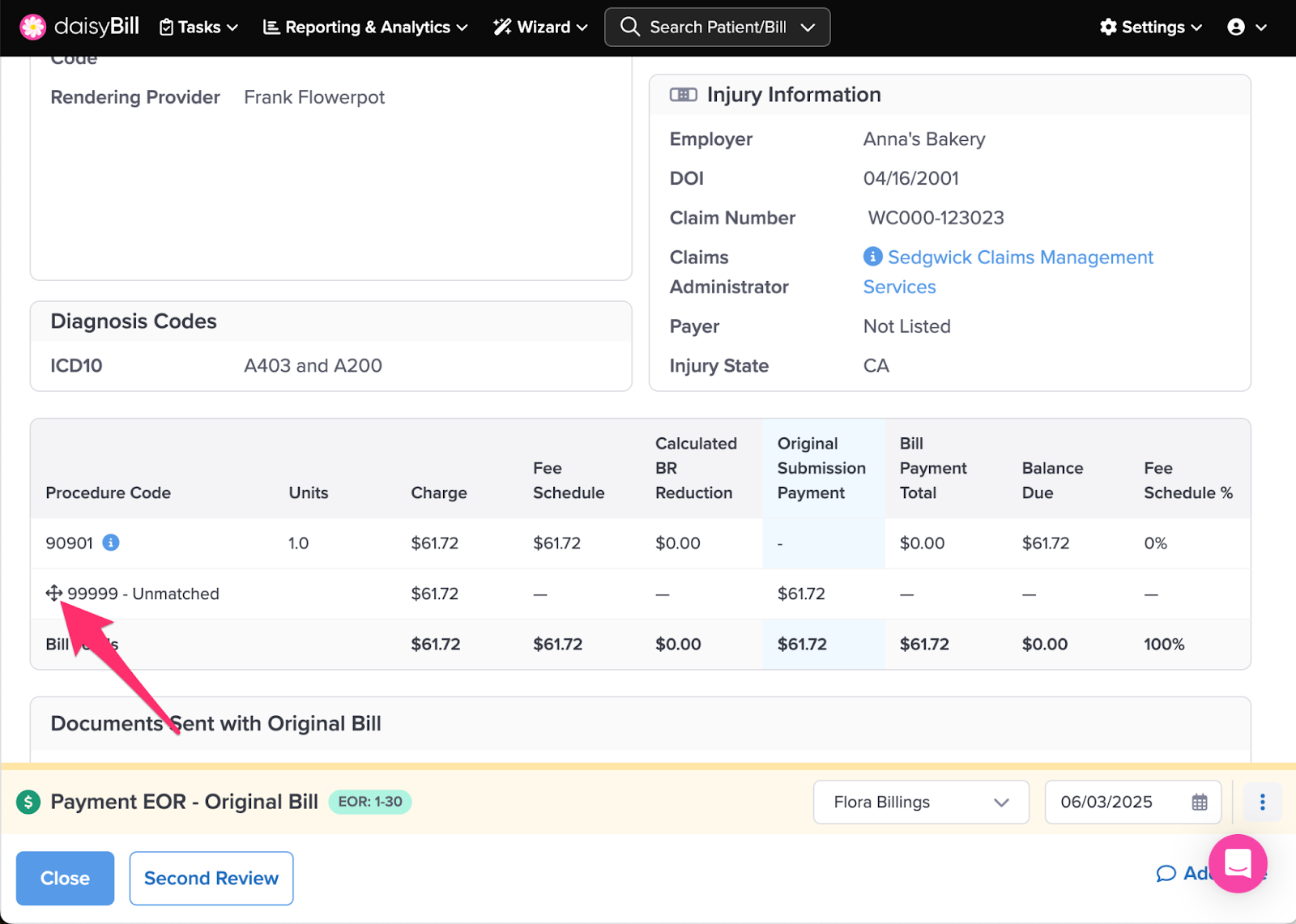Open the Tasks menu
The width and height of the screenshot is (1296, 924).
pos(198,28)
